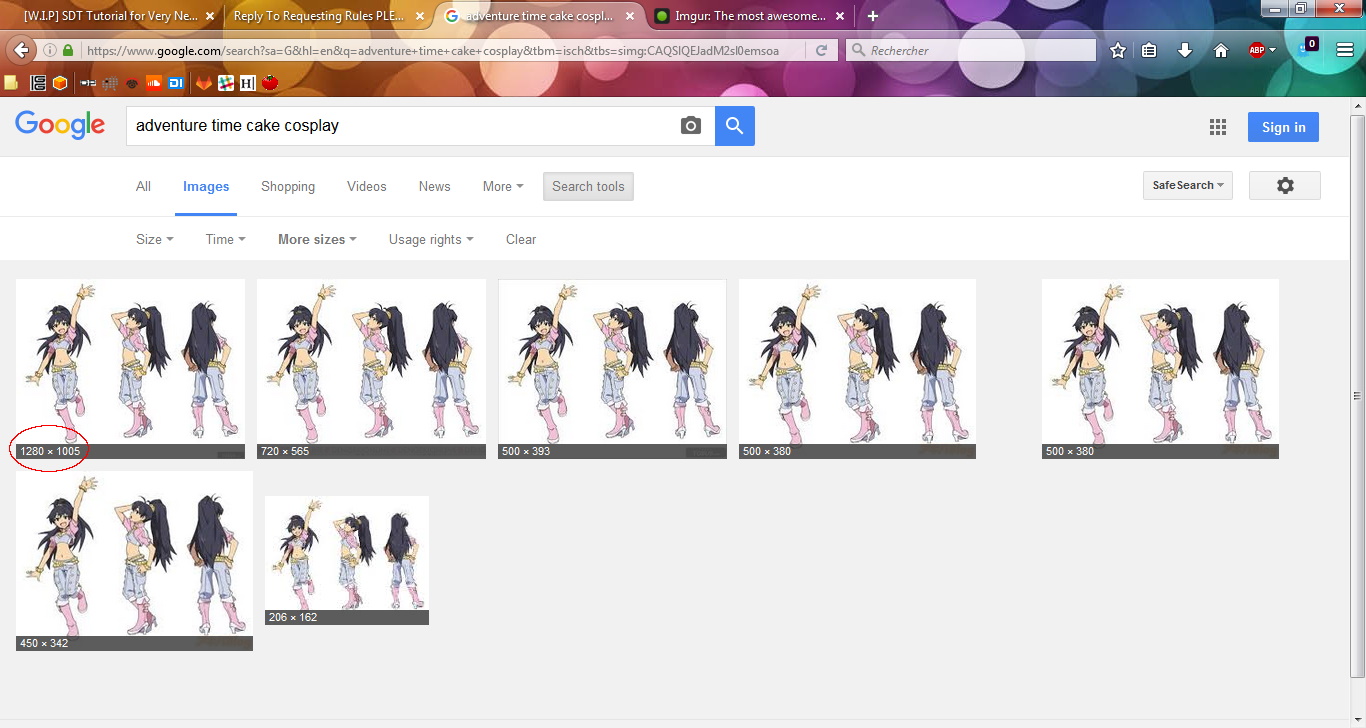Open the More search categories dropdown

pyautogui.click(x=502, y=186)
